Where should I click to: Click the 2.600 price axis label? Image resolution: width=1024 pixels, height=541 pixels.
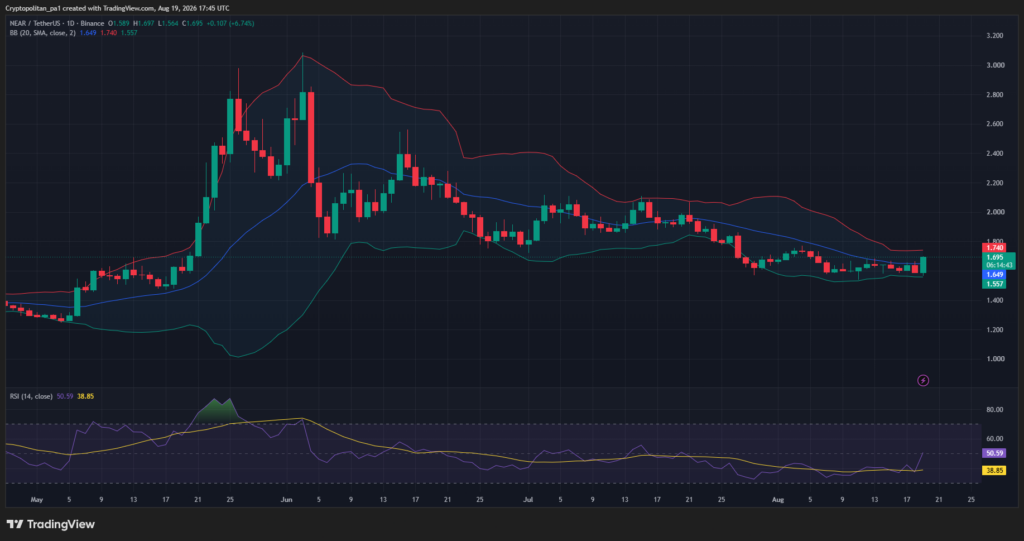[994, 124]
